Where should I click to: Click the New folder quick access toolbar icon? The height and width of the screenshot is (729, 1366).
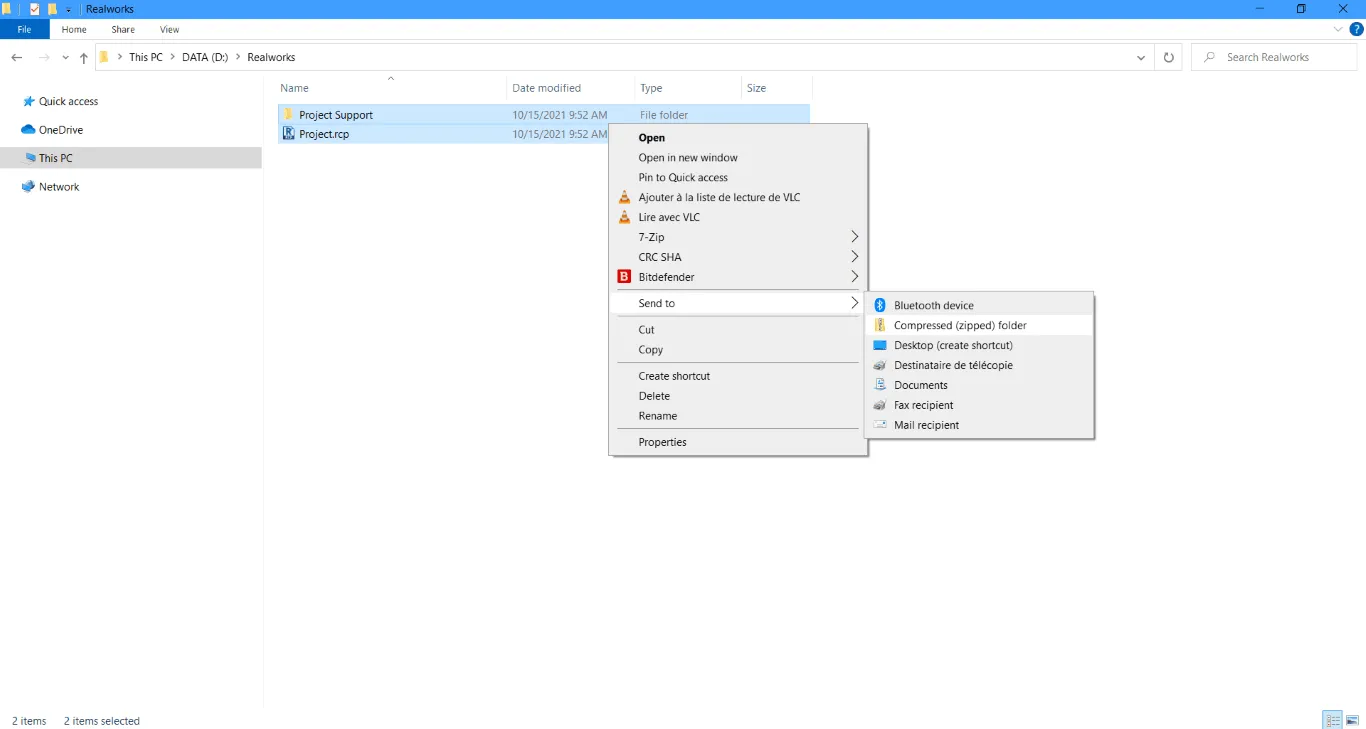click(x=53, y=9)
